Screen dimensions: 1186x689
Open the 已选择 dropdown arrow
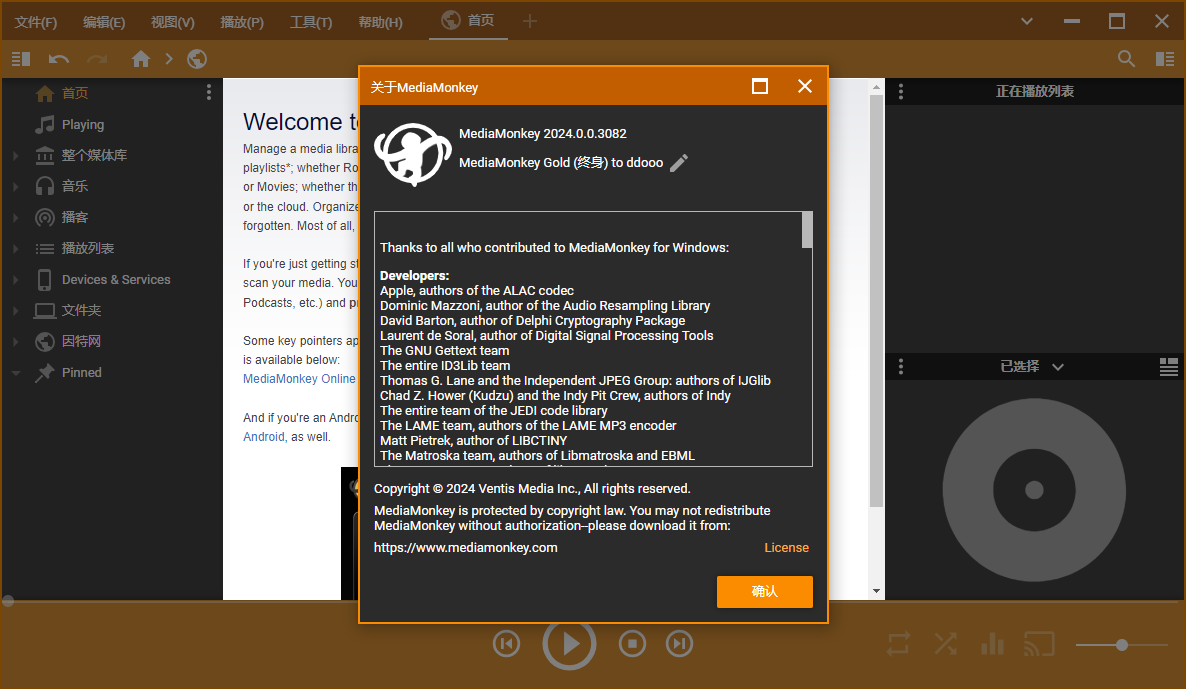click(1058, 367)
